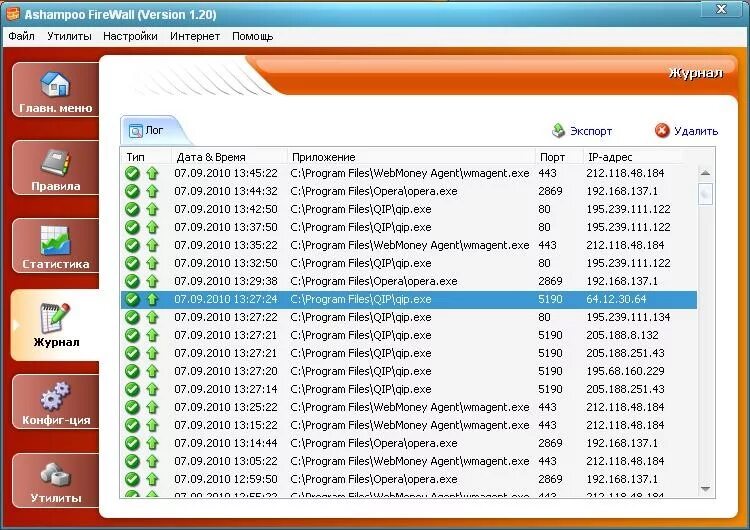
Task: Click IP 195.68.160.229 cell
Action: coord(625,371)
